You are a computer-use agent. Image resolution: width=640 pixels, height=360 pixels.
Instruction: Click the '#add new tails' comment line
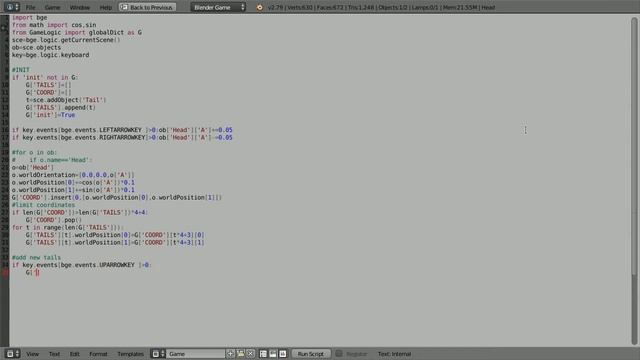[x=36, y=258]
